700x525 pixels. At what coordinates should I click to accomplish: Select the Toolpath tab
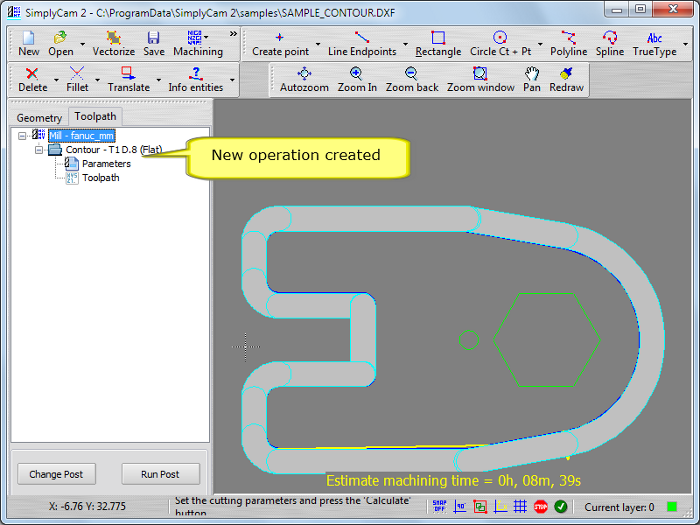tap(96, 116)
